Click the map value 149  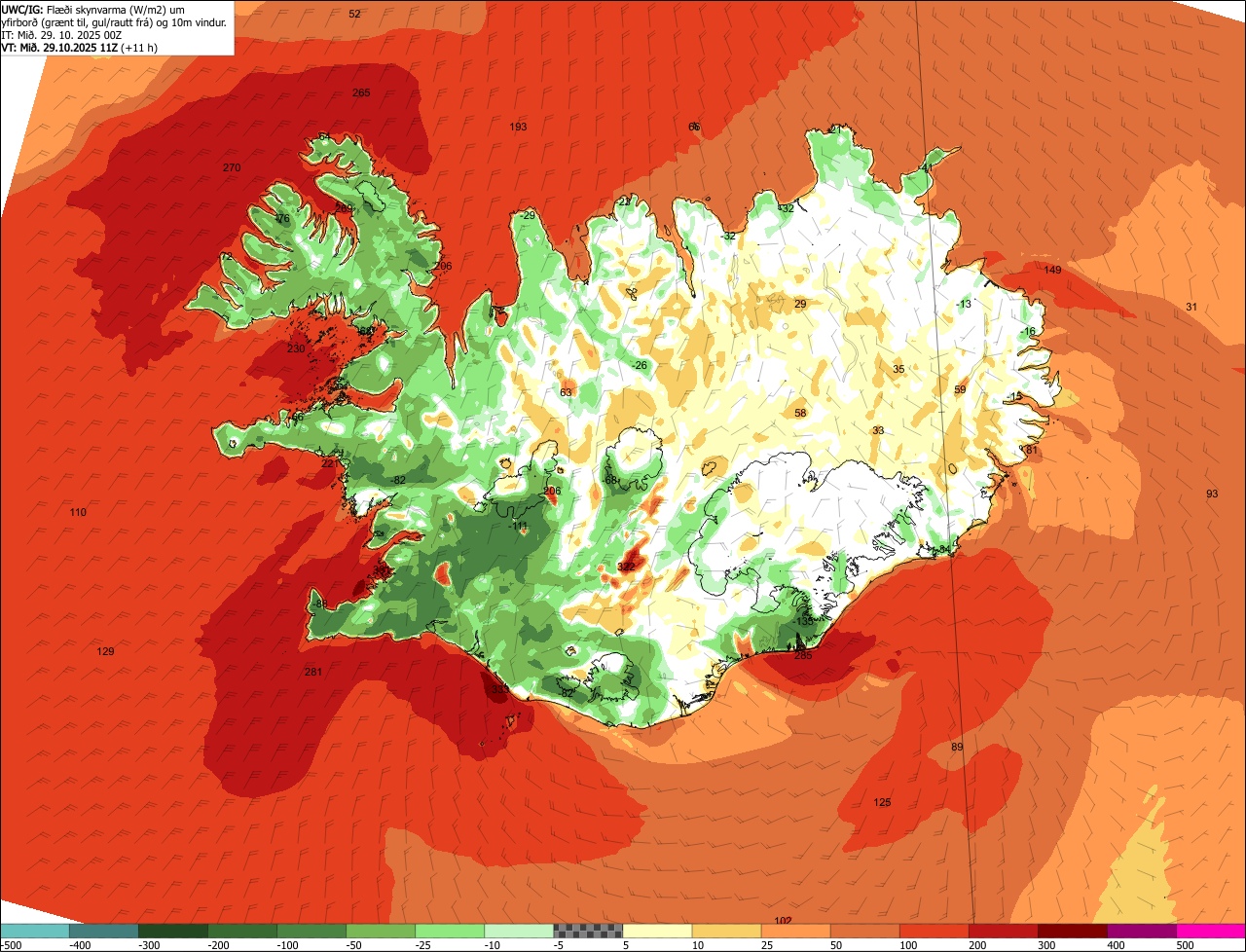coord(1052,270)
